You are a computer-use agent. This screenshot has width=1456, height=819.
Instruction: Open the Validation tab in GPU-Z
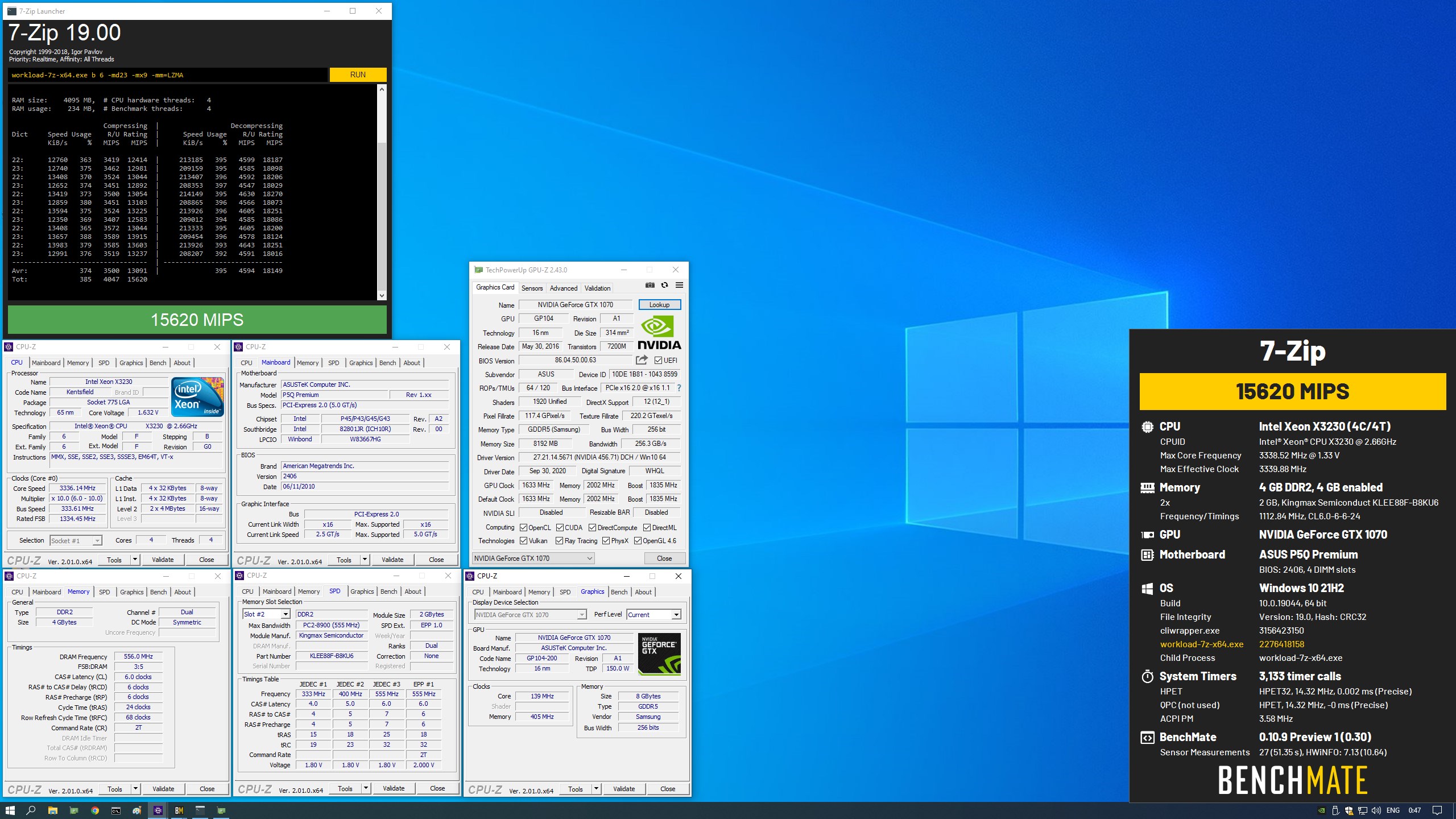point(597,288)
